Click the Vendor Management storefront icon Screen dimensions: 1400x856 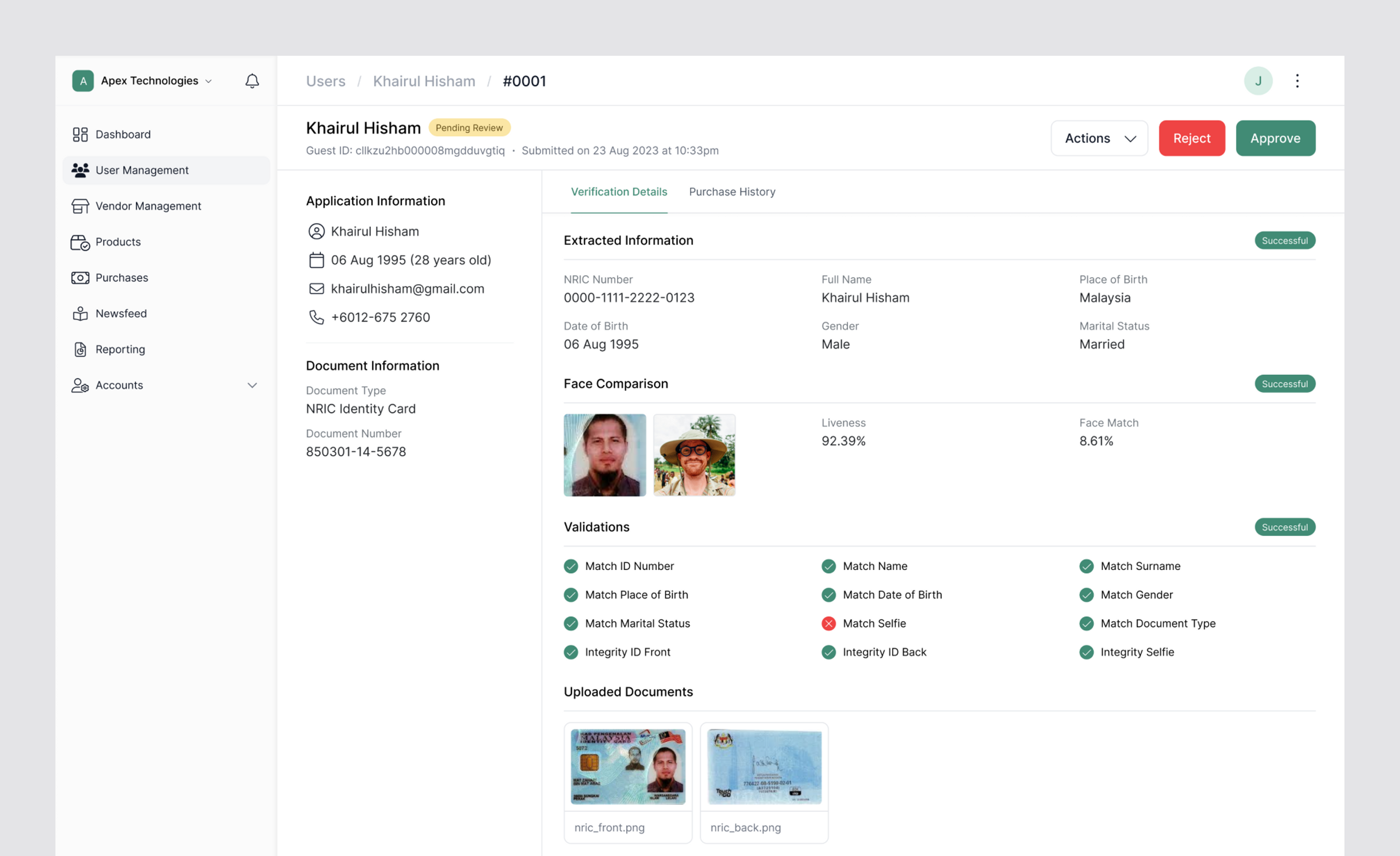coord(80,206)
